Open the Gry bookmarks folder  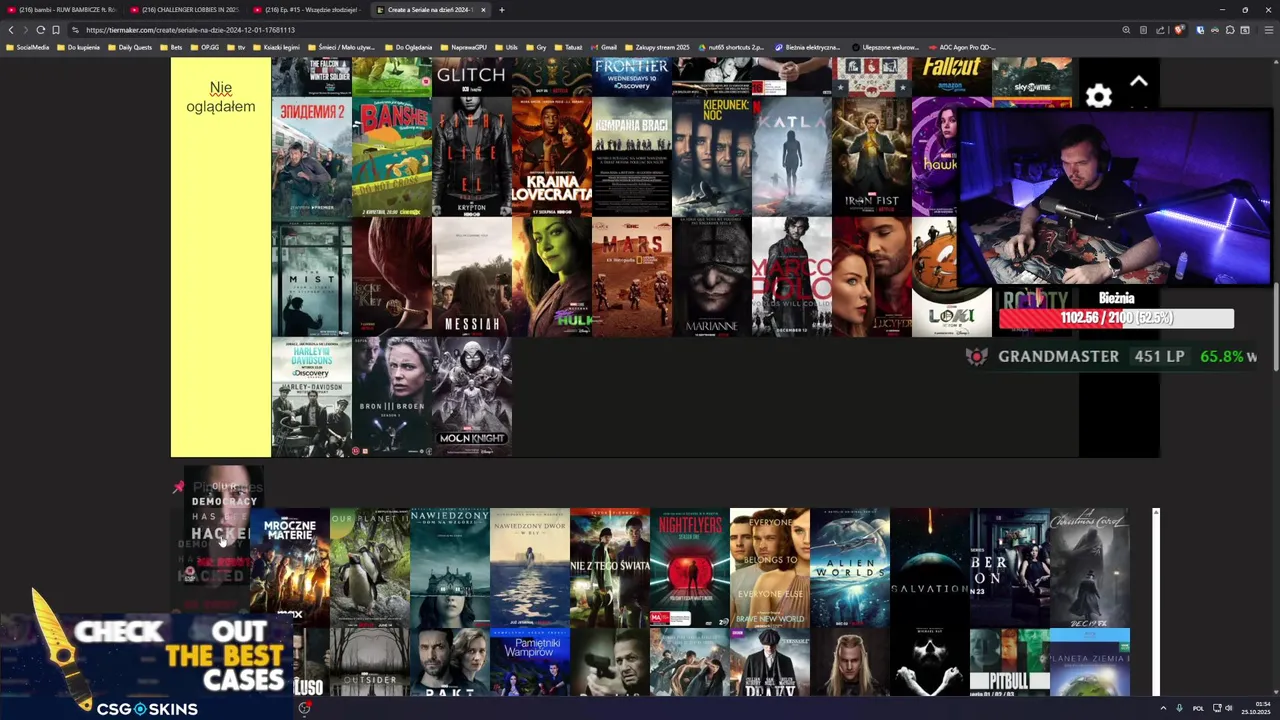click(x=536, y=47)
